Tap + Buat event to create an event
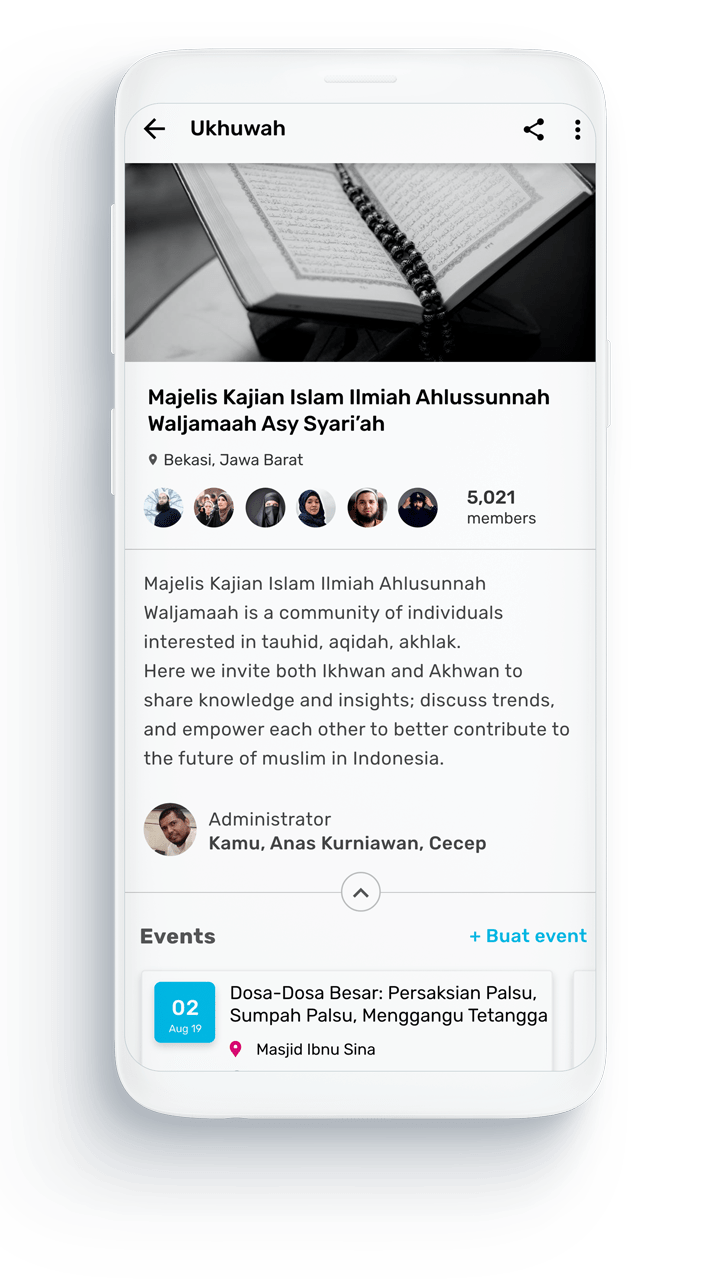 [x=527, y=936]
